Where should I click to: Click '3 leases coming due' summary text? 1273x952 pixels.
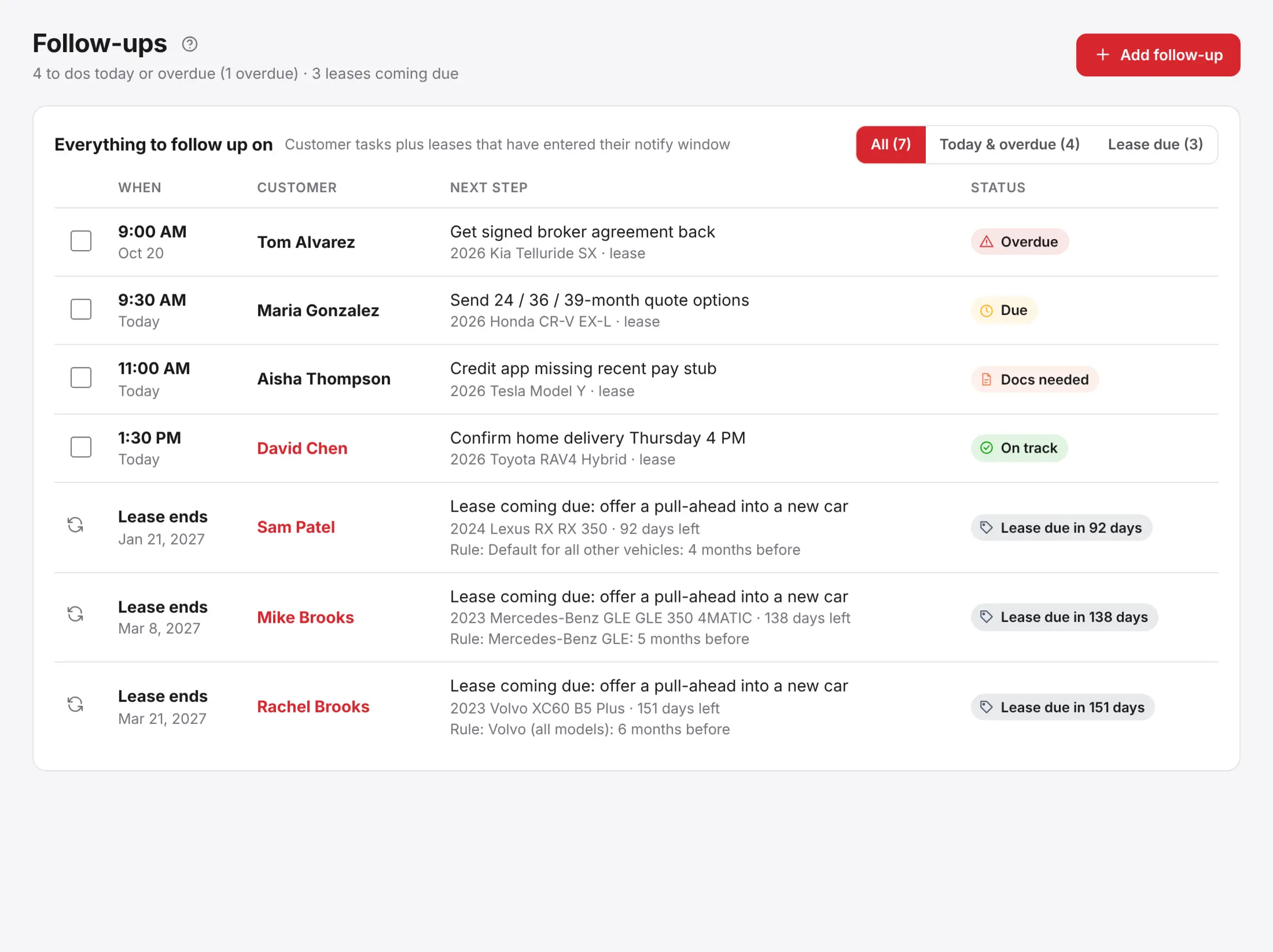point(385,73)
